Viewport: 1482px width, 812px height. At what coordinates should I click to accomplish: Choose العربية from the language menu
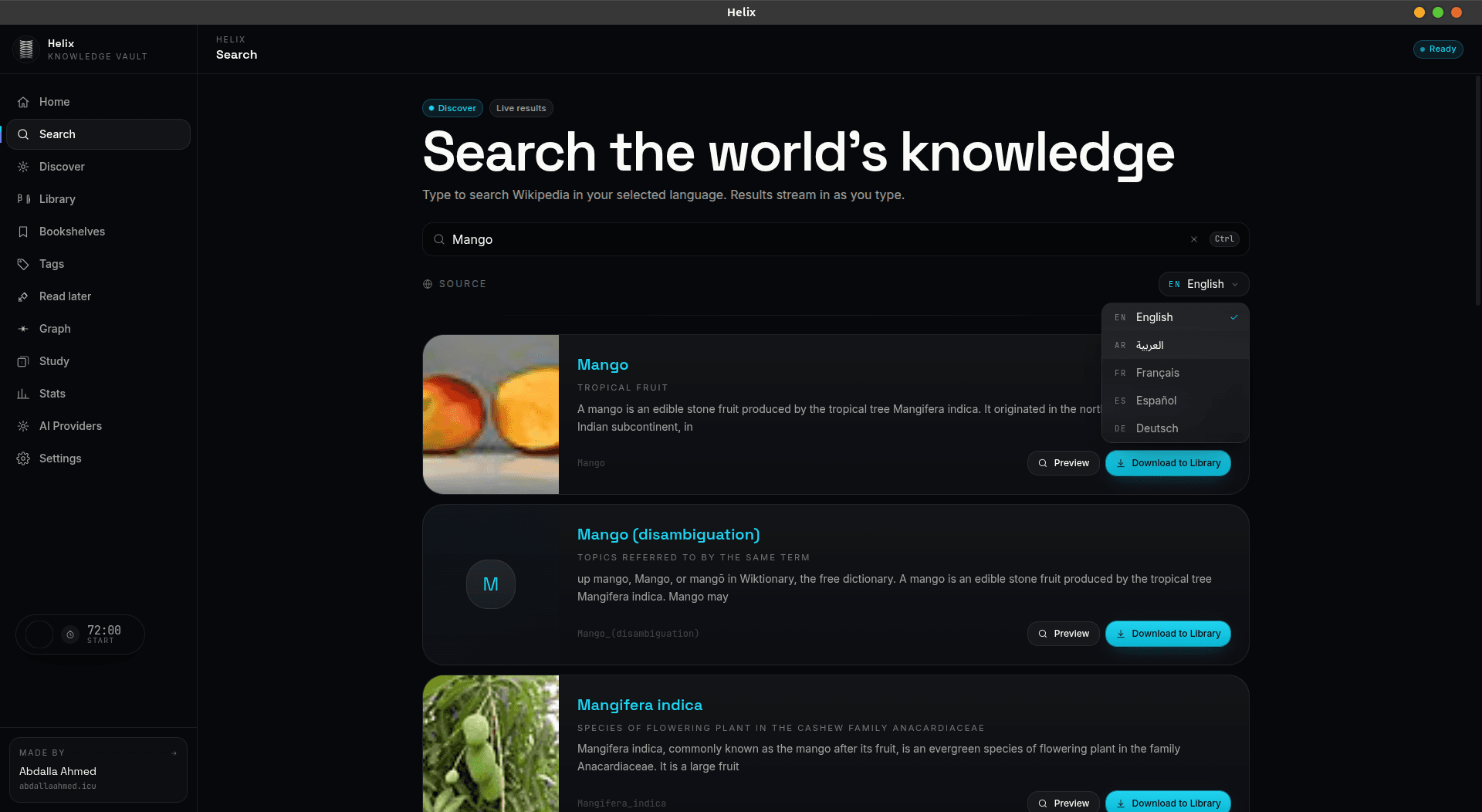pyautogui.click(x=1176, y=345)
